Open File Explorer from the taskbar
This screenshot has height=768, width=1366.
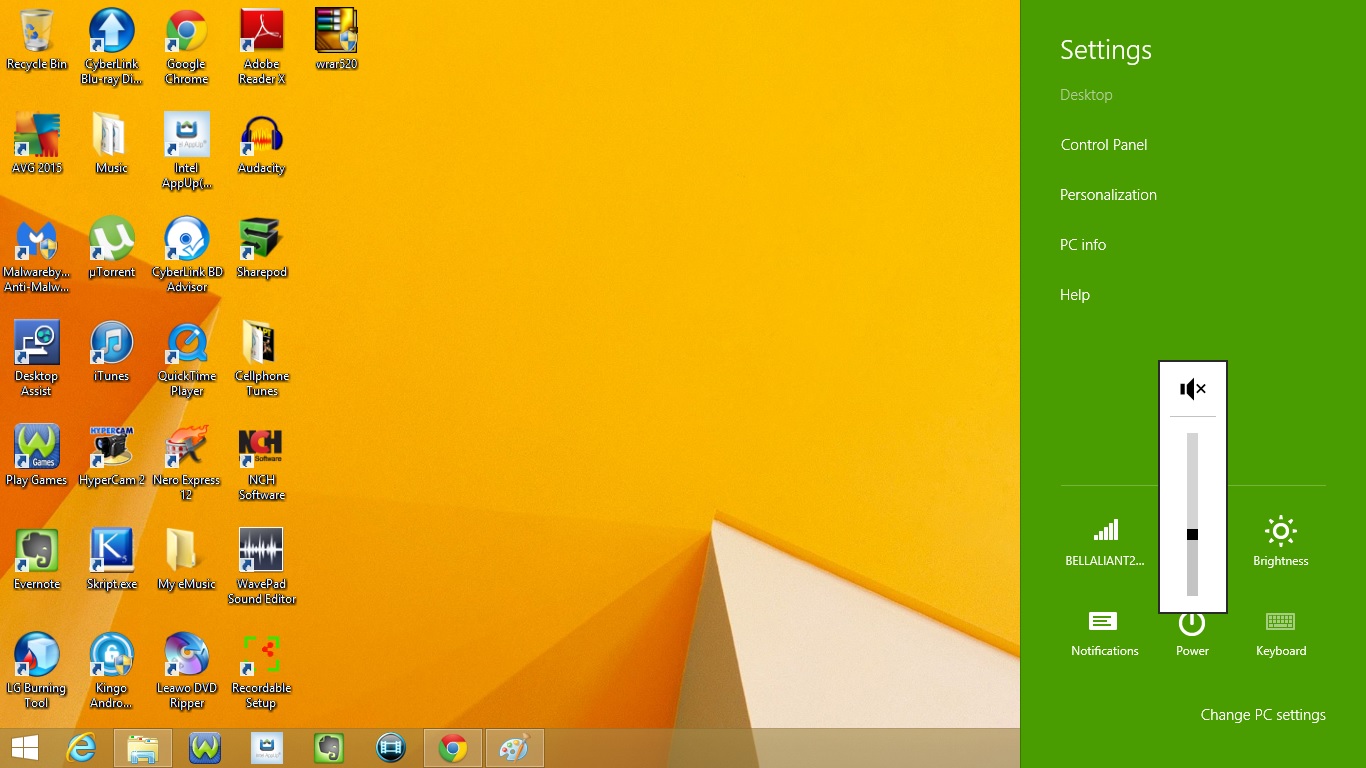(x=143, y=748)
